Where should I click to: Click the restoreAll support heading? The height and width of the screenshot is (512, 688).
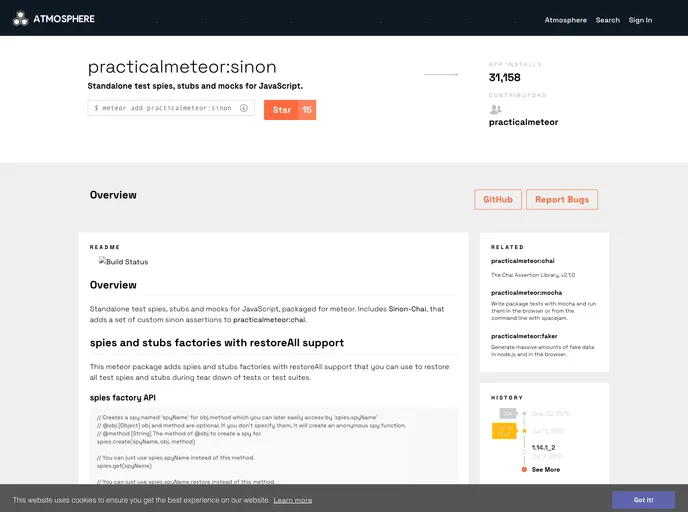(x=217, y=343)
